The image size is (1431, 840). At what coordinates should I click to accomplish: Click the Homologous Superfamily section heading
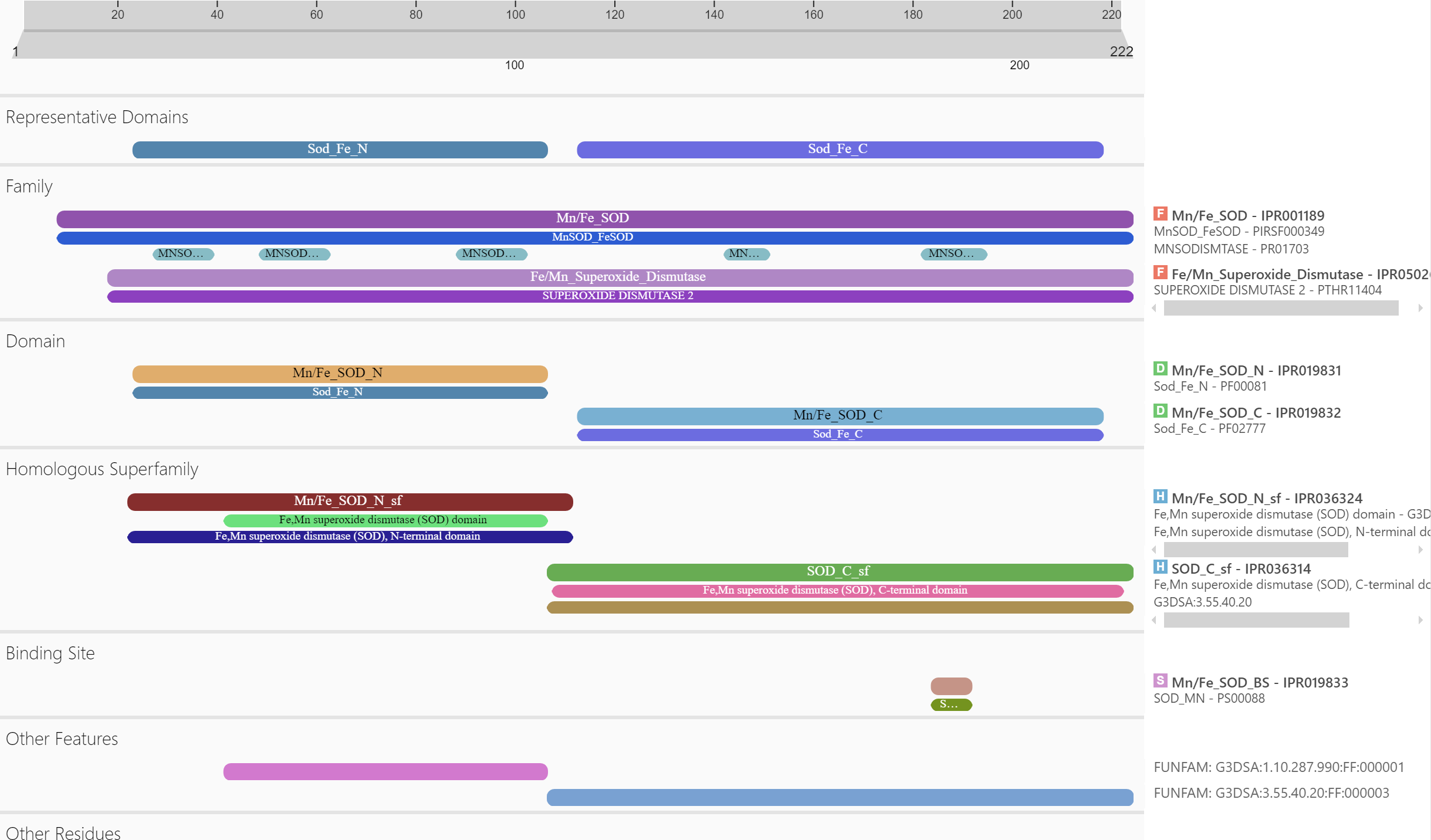tap(102, 469)
